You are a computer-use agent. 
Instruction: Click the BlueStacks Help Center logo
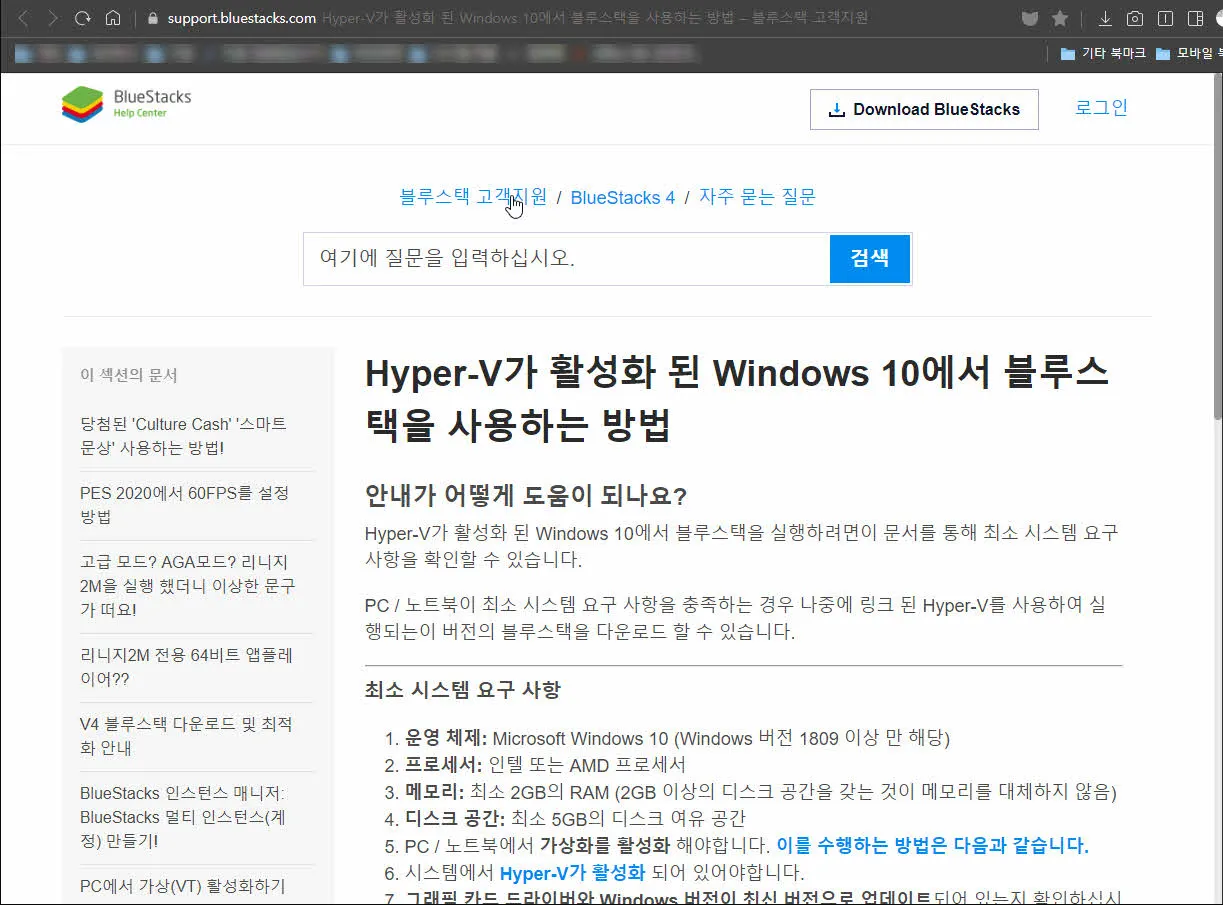[124, 102]
